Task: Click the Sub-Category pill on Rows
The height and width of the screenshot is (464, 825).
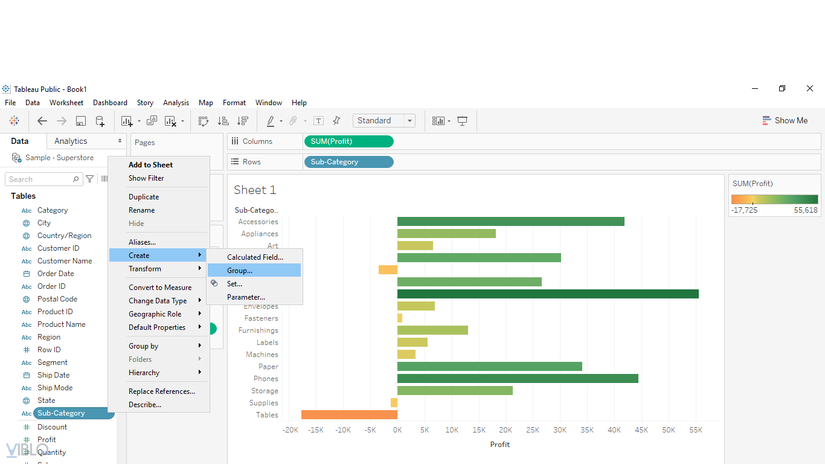Action: pyautogui.click(x=348, y=162)
